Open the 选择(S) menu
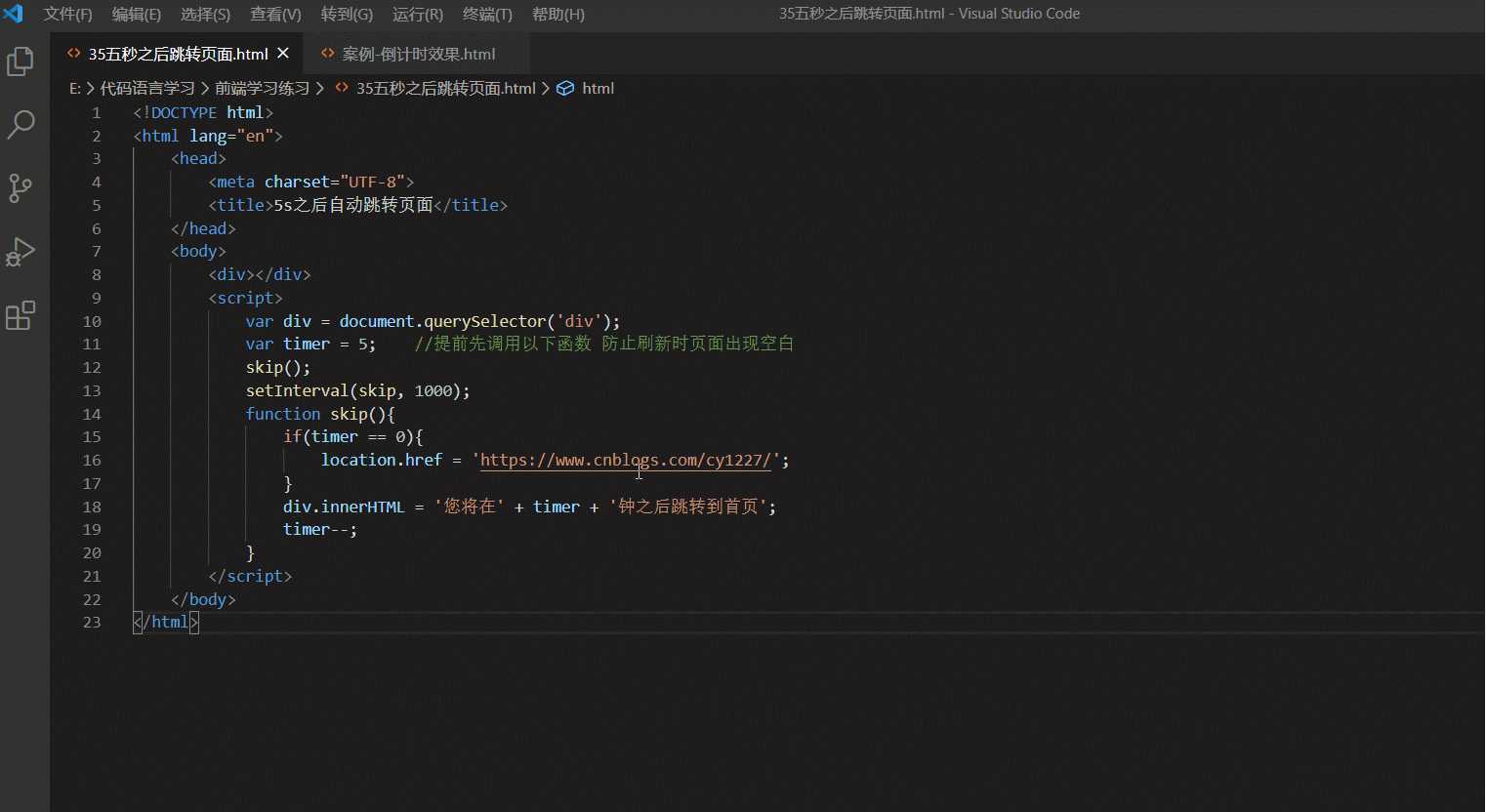Viewport: 1486px width, 812px height. coord(205,14)
